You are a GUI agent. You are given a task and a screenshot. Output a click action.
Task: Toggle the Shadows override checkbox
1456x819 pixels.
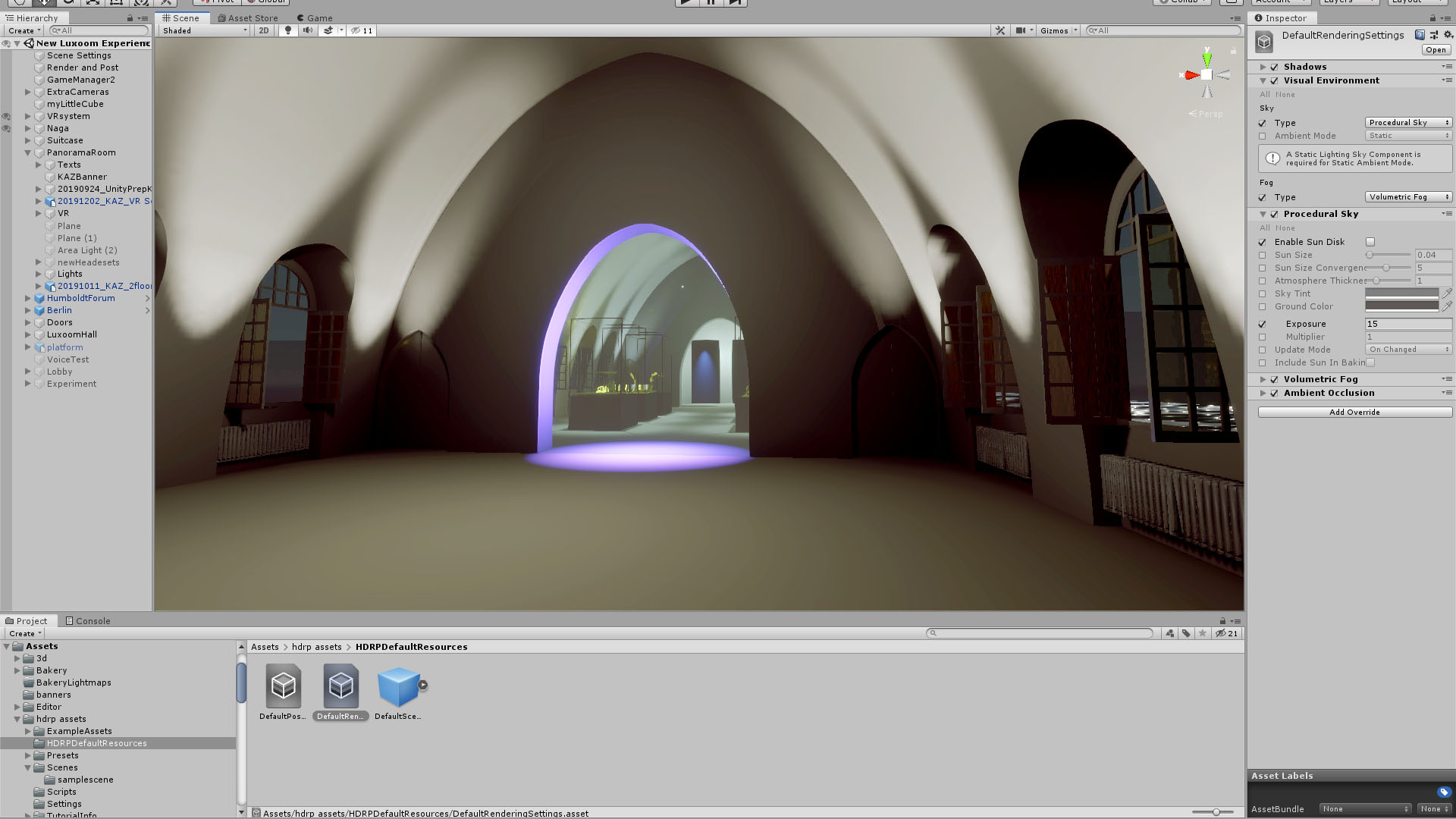tap(1275, 67)
